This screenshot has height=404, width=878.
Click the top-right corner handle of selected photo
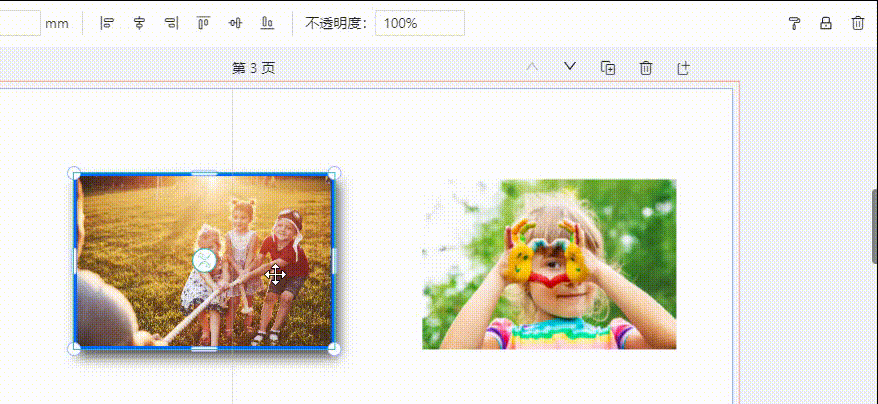click(x=334, y=173)
